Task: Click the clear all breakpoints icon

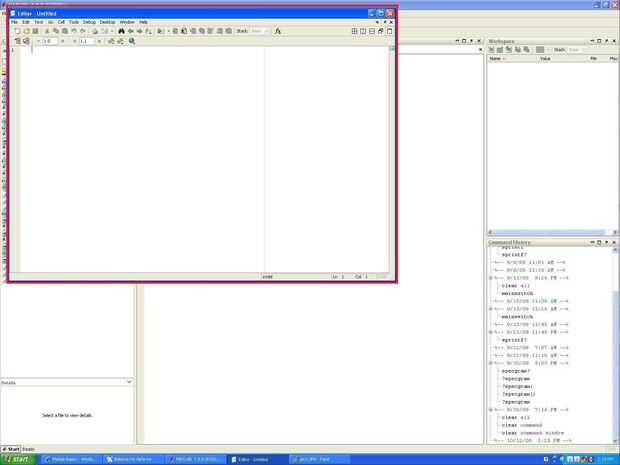Action: pyautogui.click(x=184, y=31)
